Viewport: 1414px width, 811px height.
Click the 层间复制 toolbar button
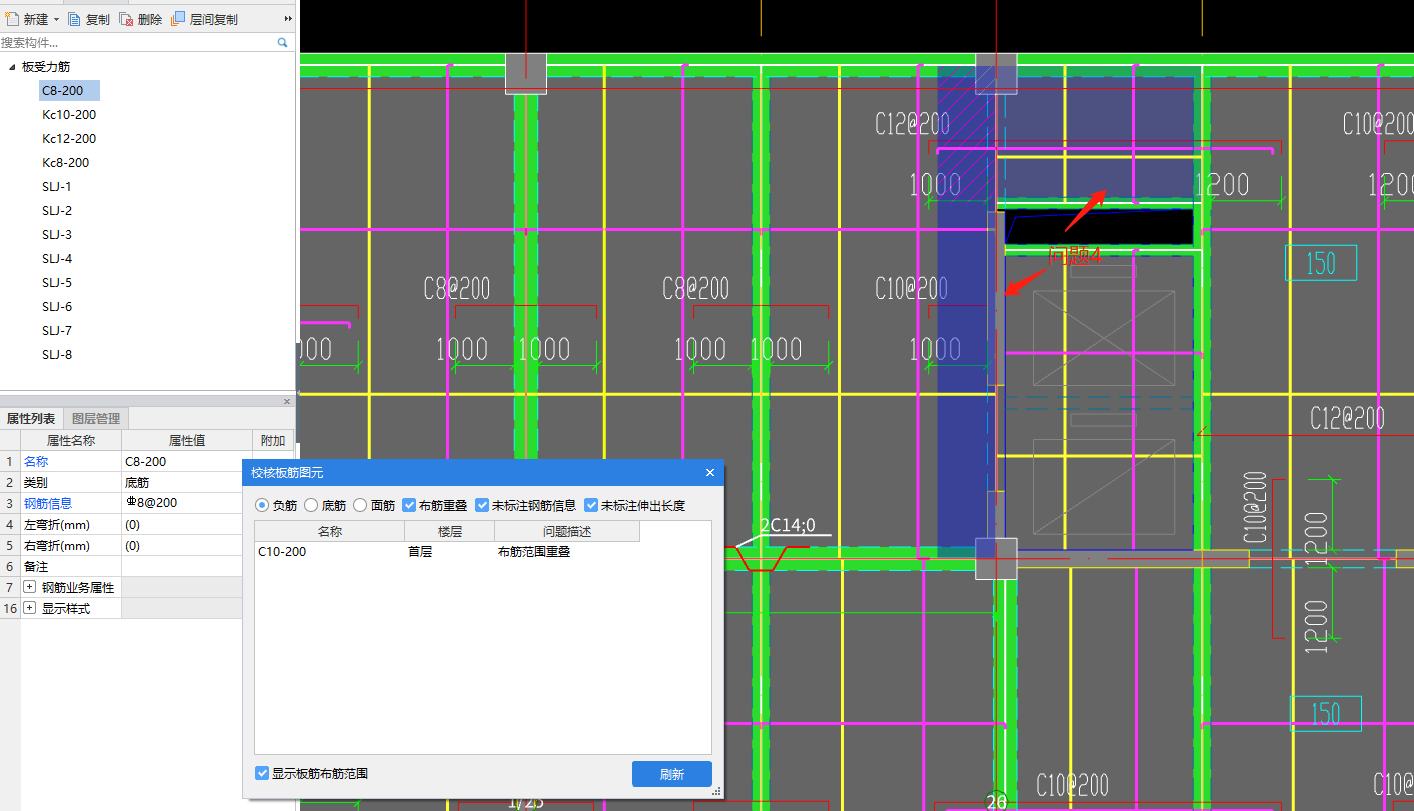click(205, 19)
